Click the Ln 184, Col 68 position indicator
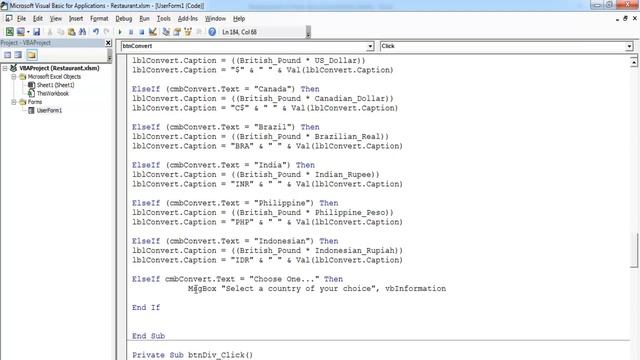The width and height of the screenshot is (640, 360). click(x=239, y=32)
